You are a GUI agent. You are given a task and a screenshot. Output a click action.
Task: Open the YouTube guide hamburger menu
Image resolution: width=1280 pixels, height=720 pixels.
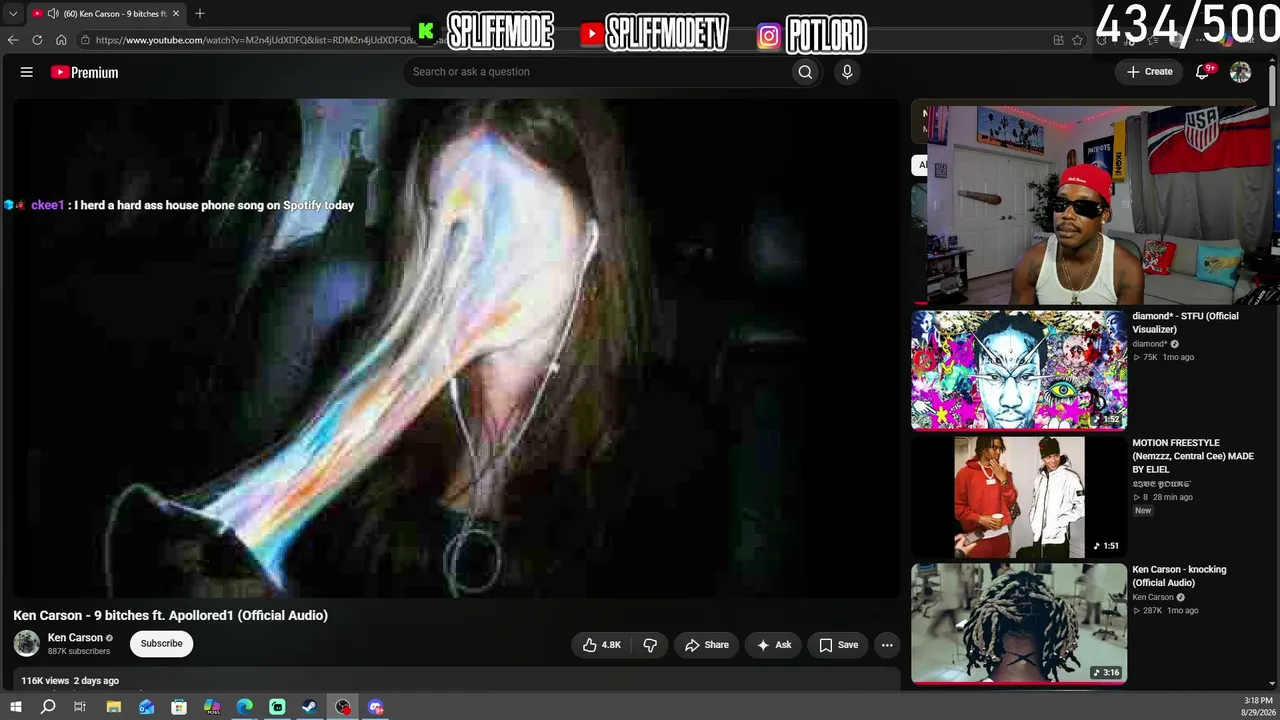click(27, 72)
